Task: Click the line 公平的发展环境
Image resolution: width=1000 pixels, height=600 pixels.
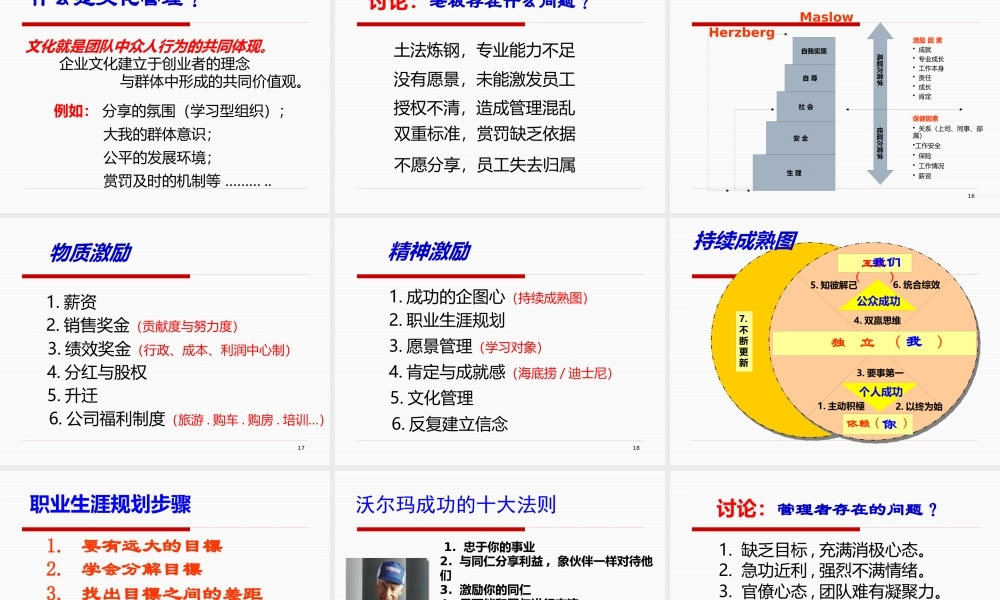Action: tap(158, 158)
